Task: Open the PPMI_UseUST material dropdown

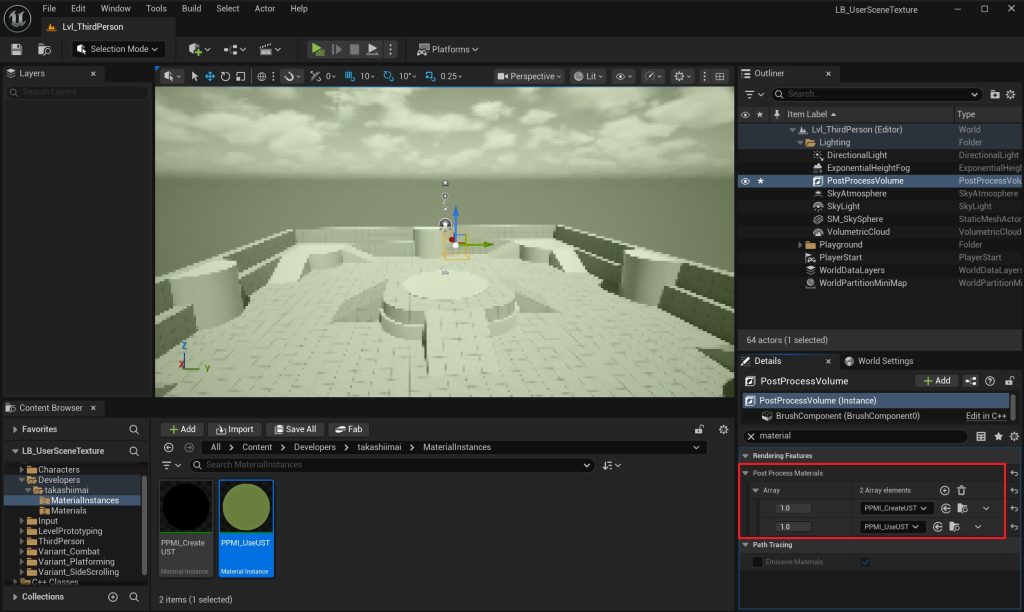Action: point(892,527)
